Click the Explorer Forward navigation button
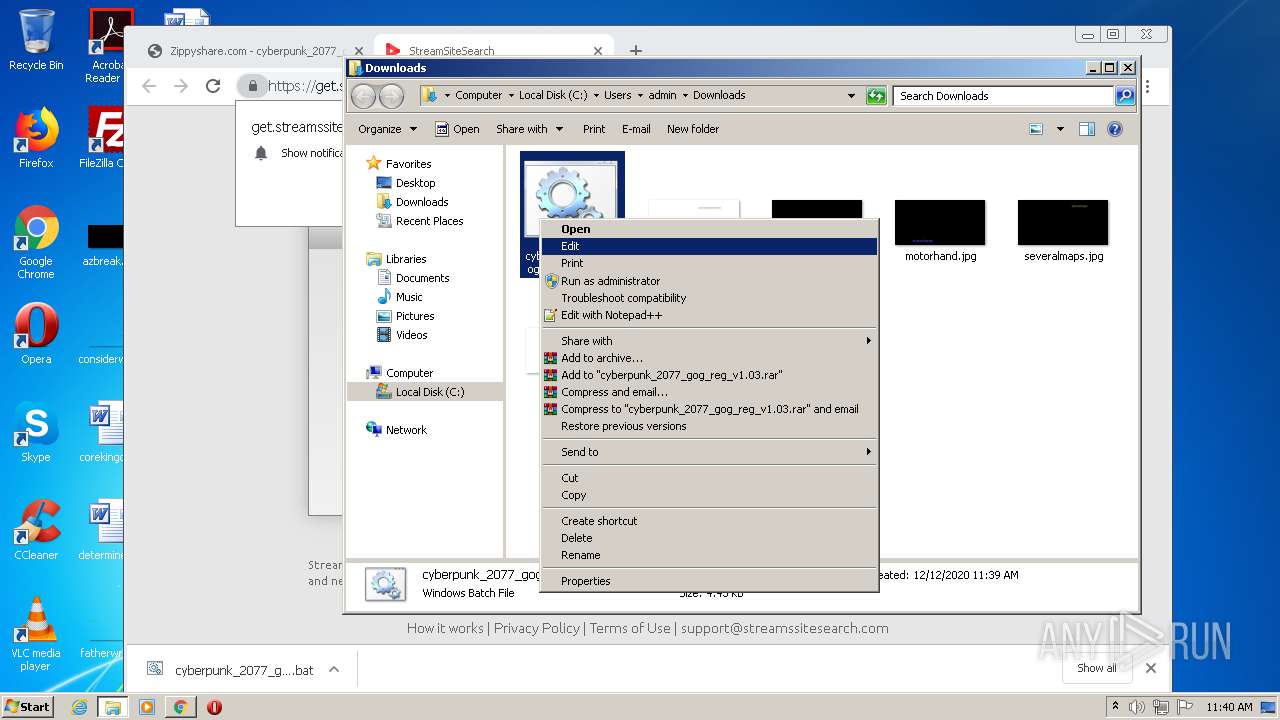1280x720 pixels. click(x=391, y=96)
